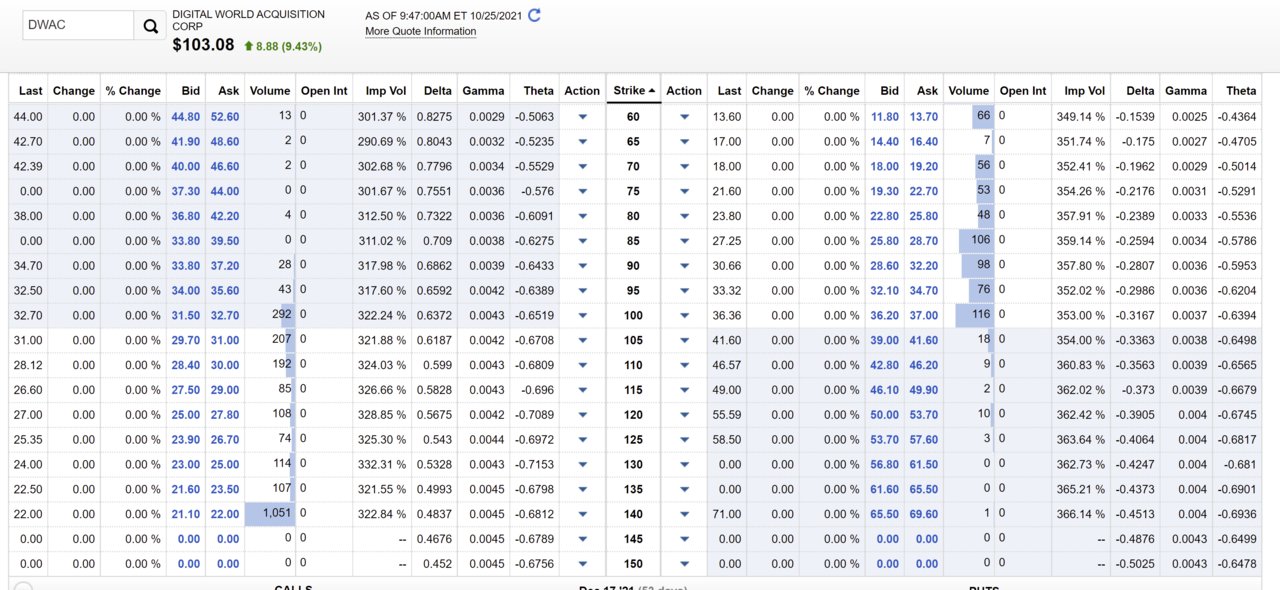Select call delta 0.8275
The height and width of the screenshot is (590, 1280).
[x=433, y=117]
